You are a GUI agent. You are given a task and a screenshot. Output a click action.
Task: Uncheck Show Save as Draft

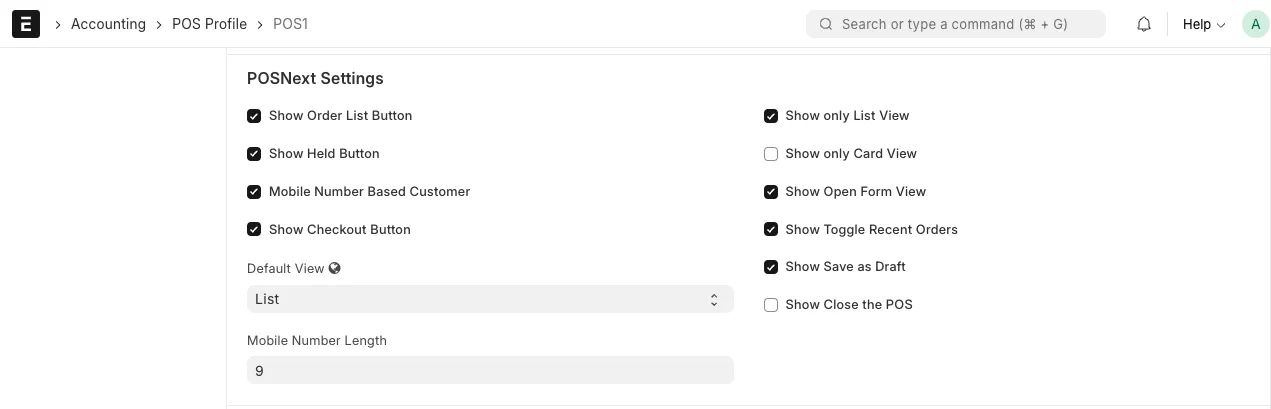pos(771,267)
